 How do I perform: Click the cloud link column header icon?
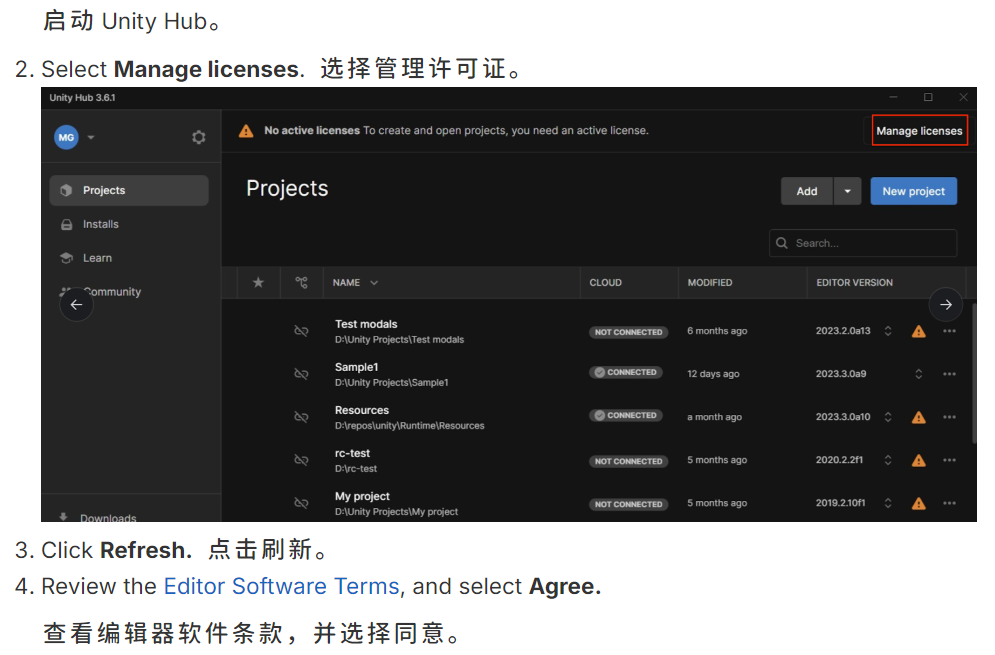tap(301, 282)
